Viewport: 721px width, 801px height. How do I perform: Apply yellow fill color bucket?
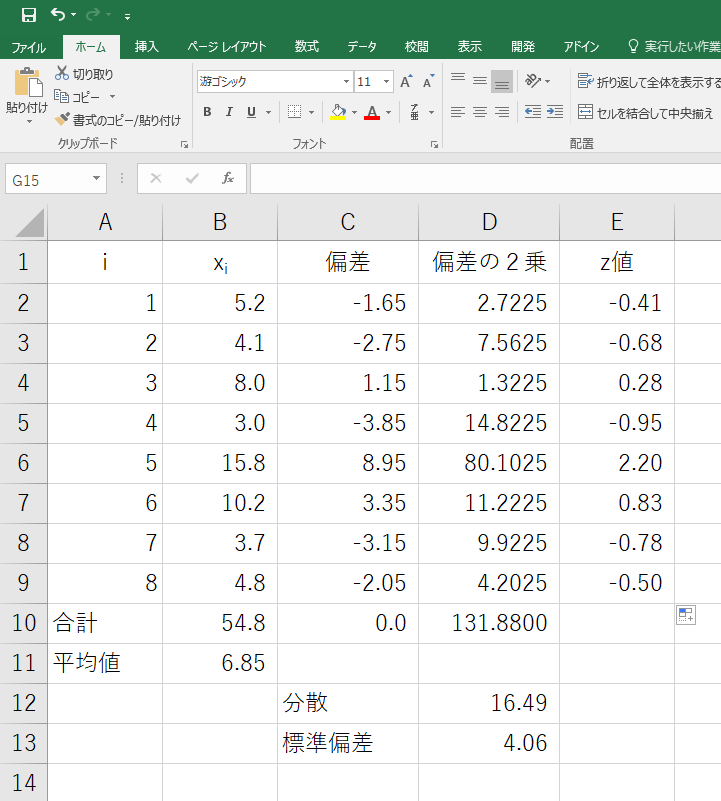[x=338, y=112]
